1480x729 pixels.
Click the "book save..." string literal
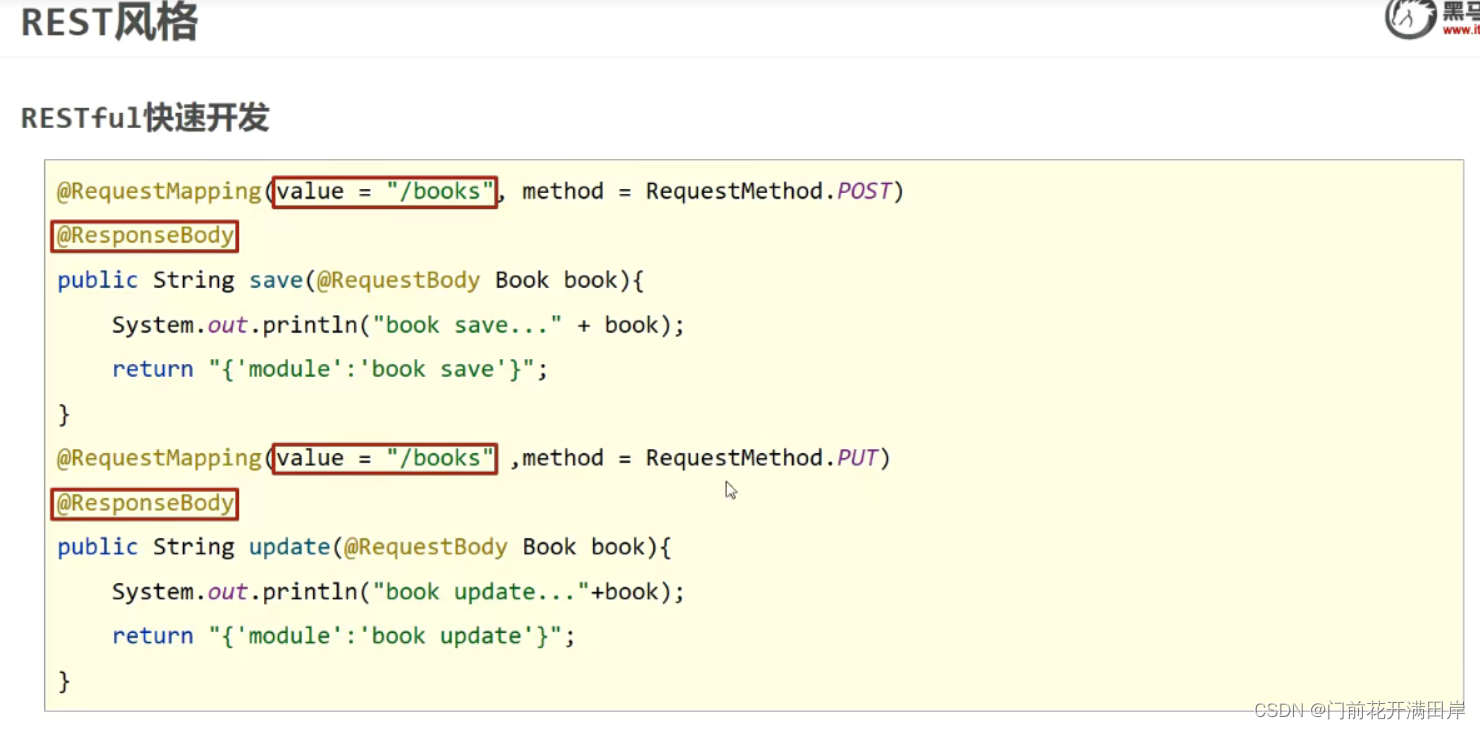coord(467,325)
